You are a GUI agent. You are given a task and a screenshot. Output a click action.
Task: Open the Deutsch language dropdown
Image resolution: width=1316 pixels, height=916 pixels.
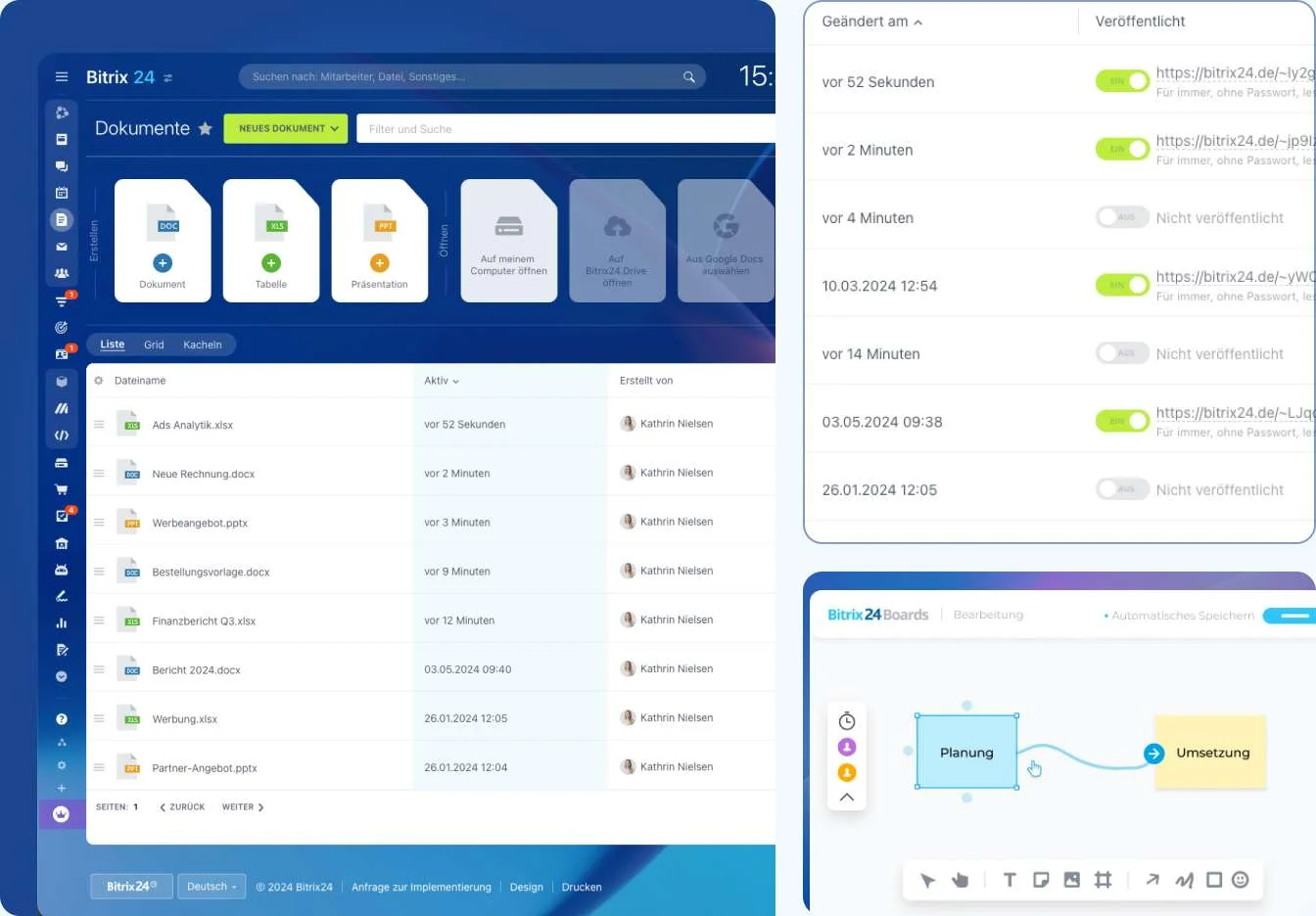click(211, 887)
